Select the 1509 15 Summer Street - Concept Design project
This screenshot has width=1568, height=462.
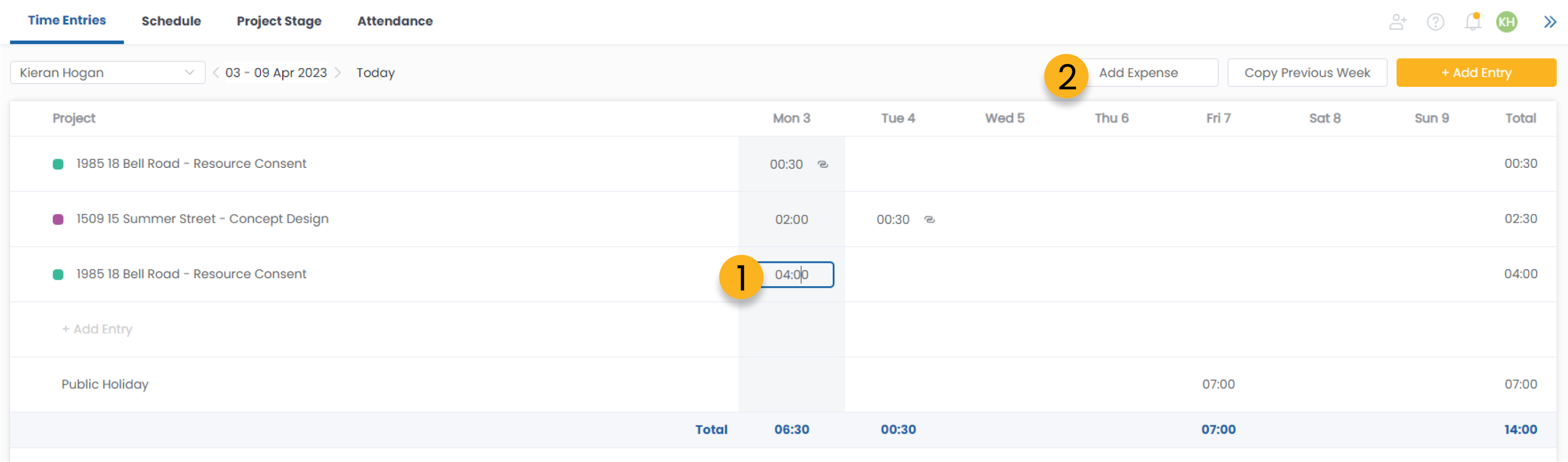(202, 219)
